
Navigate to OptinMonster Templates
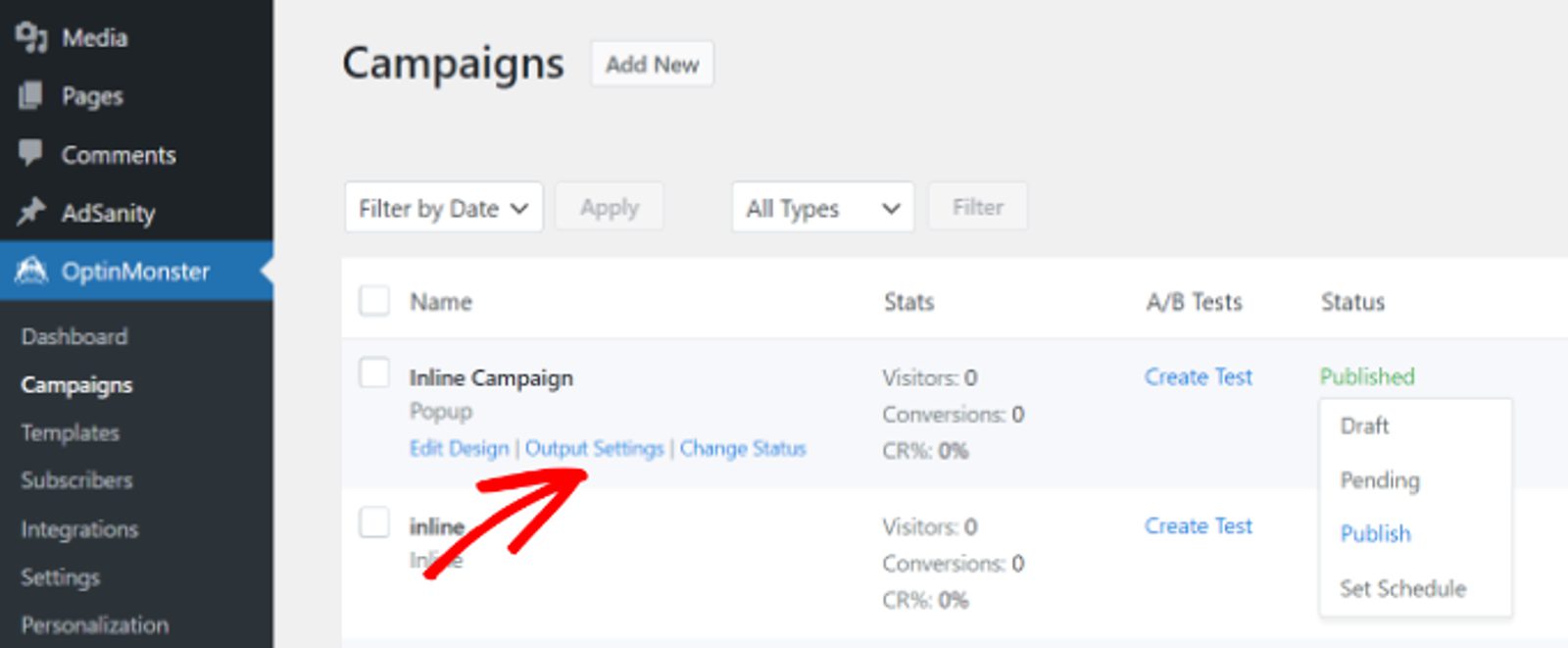click(x=70, y=432)
